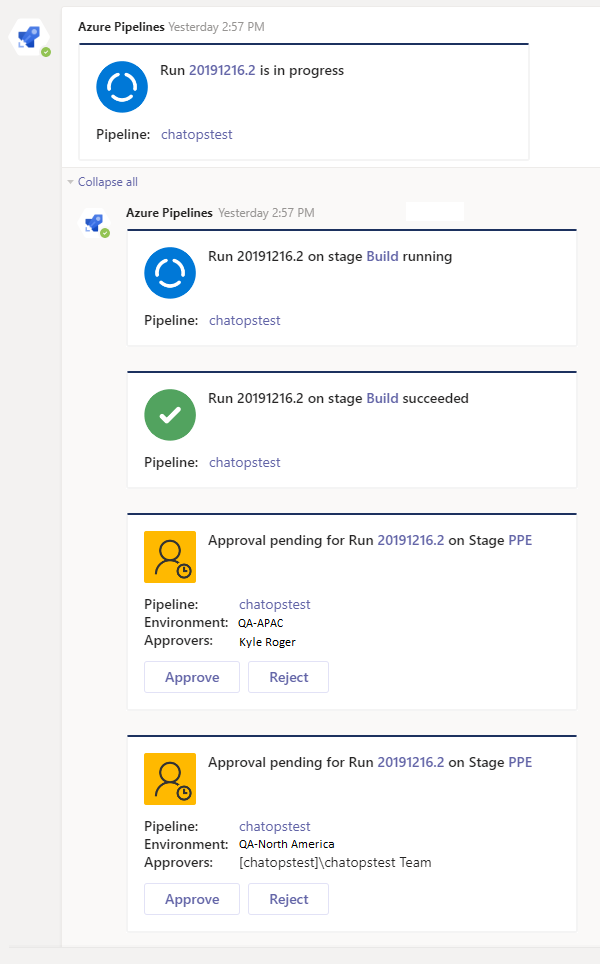Click the Azure Pipelines avatar on reply thread
Viewport: 600px width, 967px height.
click(x=94, y=223)
